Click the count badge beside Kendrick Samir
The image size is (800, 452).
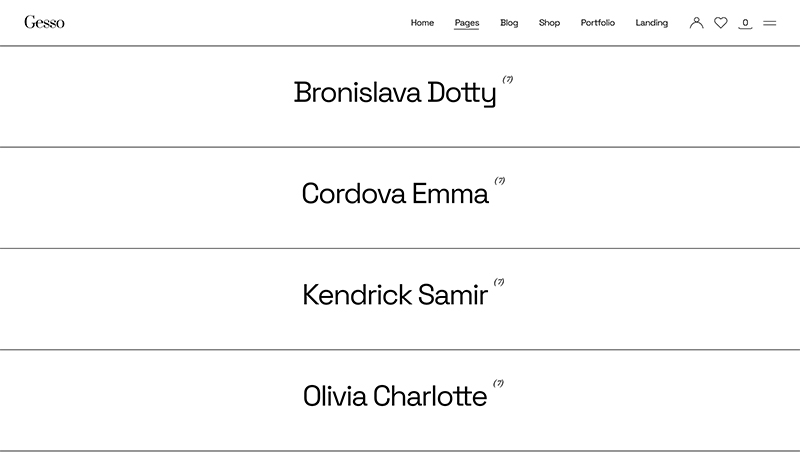[499, 282]
